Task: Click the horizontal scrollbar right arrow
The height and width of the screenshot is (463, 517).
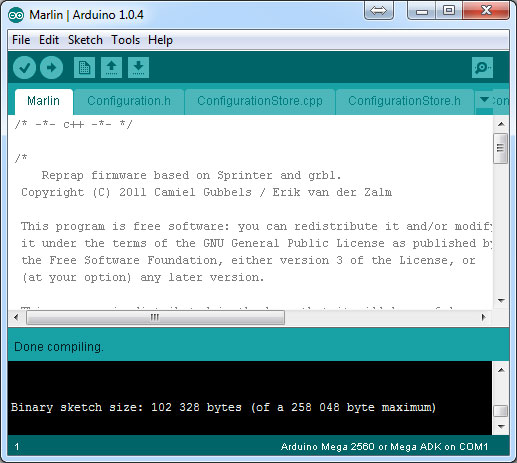Action: point(484,317)
